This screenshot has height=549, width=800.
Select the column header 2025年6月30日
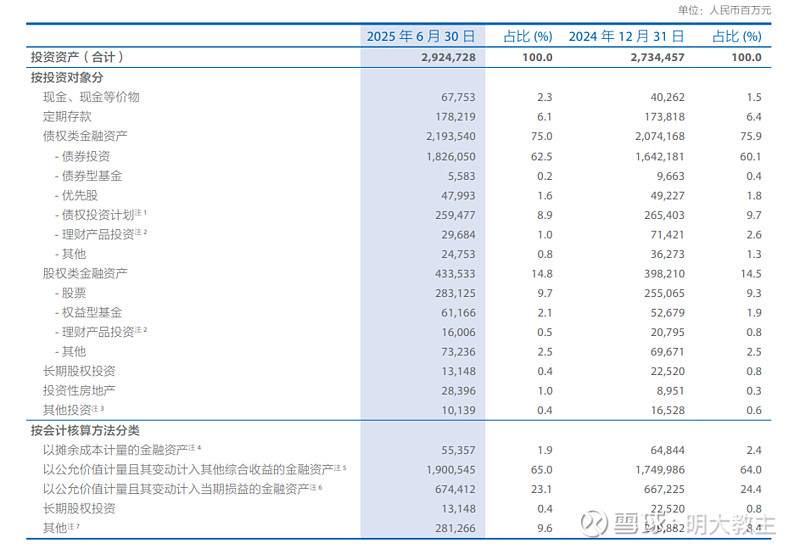pyautogui.click(x=421, y=36)
